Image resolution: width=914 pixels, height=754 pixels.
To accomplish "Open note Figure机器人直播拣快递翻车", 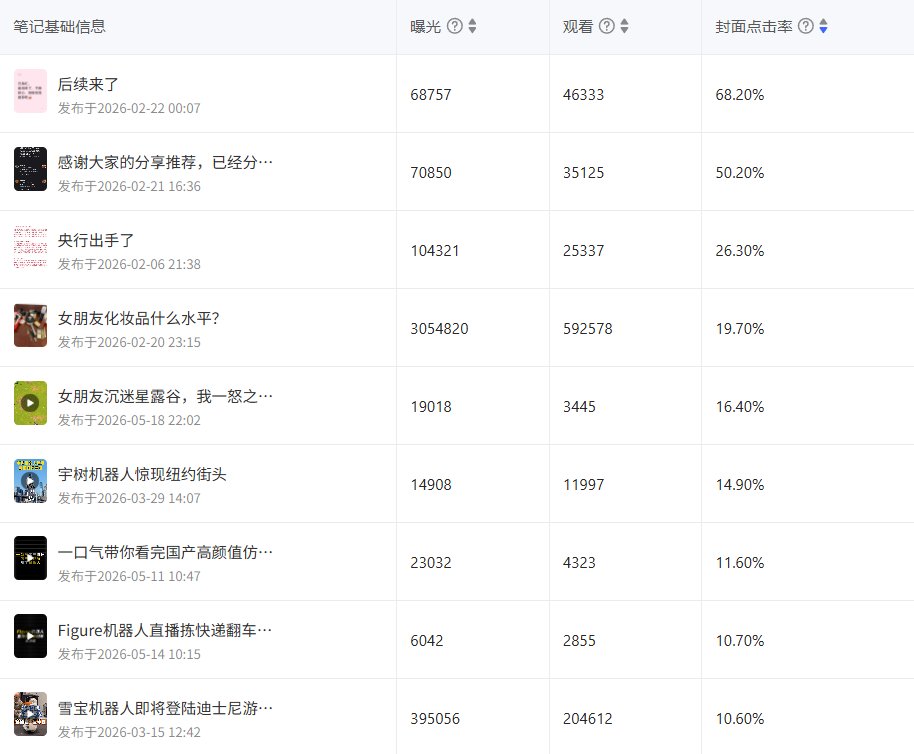I will tap(165, 631).
